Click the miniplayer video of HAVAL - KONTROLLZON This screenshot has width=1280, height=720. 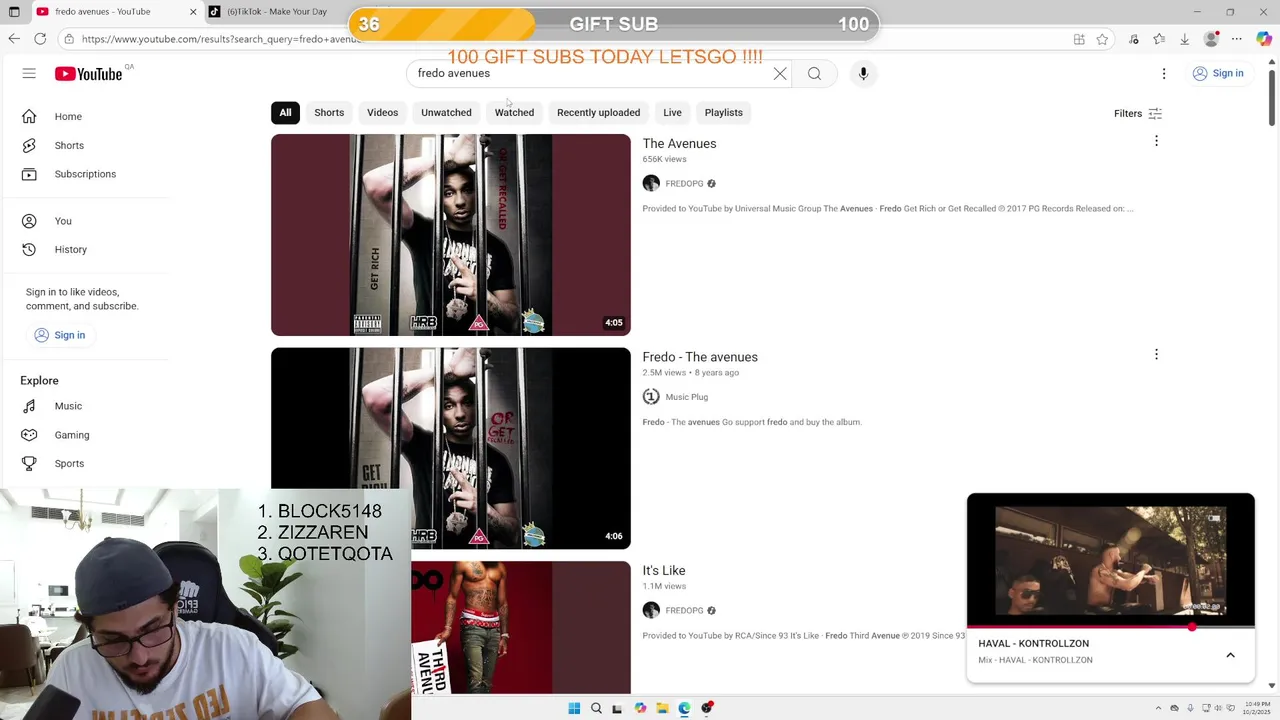coord(1110,560)
